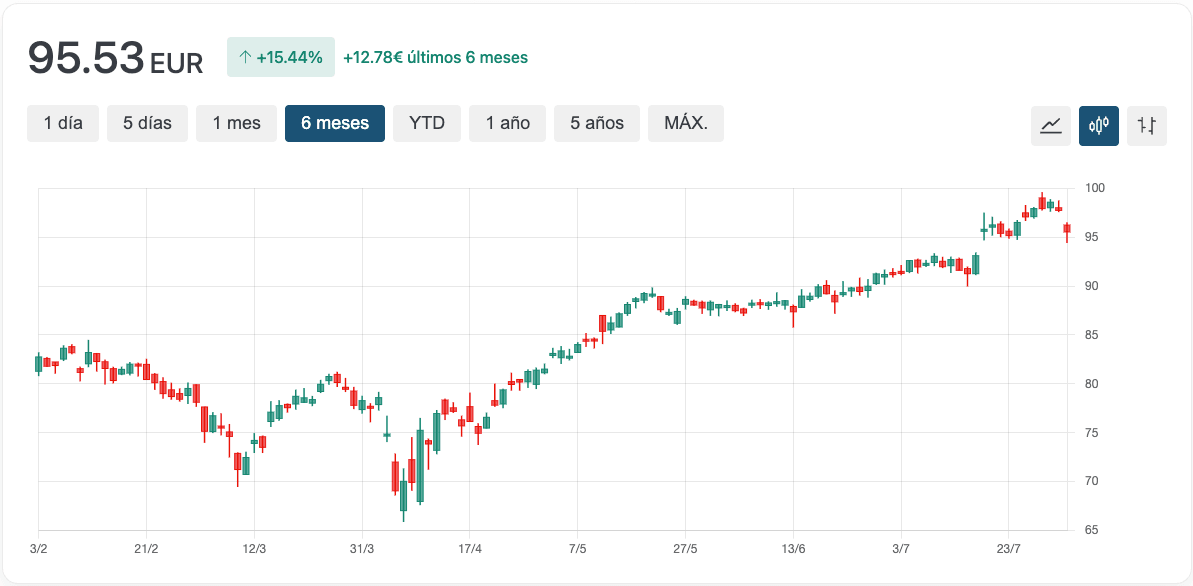Select the candlestick chart icon
Viewport: 1193px width, 586px height.
[x=1098, y=126]
